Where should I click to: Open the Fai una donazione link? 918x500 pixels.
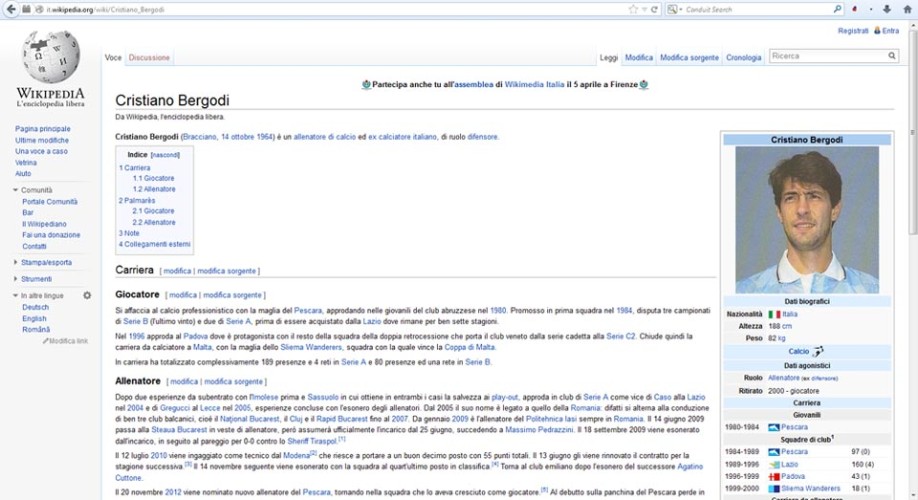click(51, 235)
